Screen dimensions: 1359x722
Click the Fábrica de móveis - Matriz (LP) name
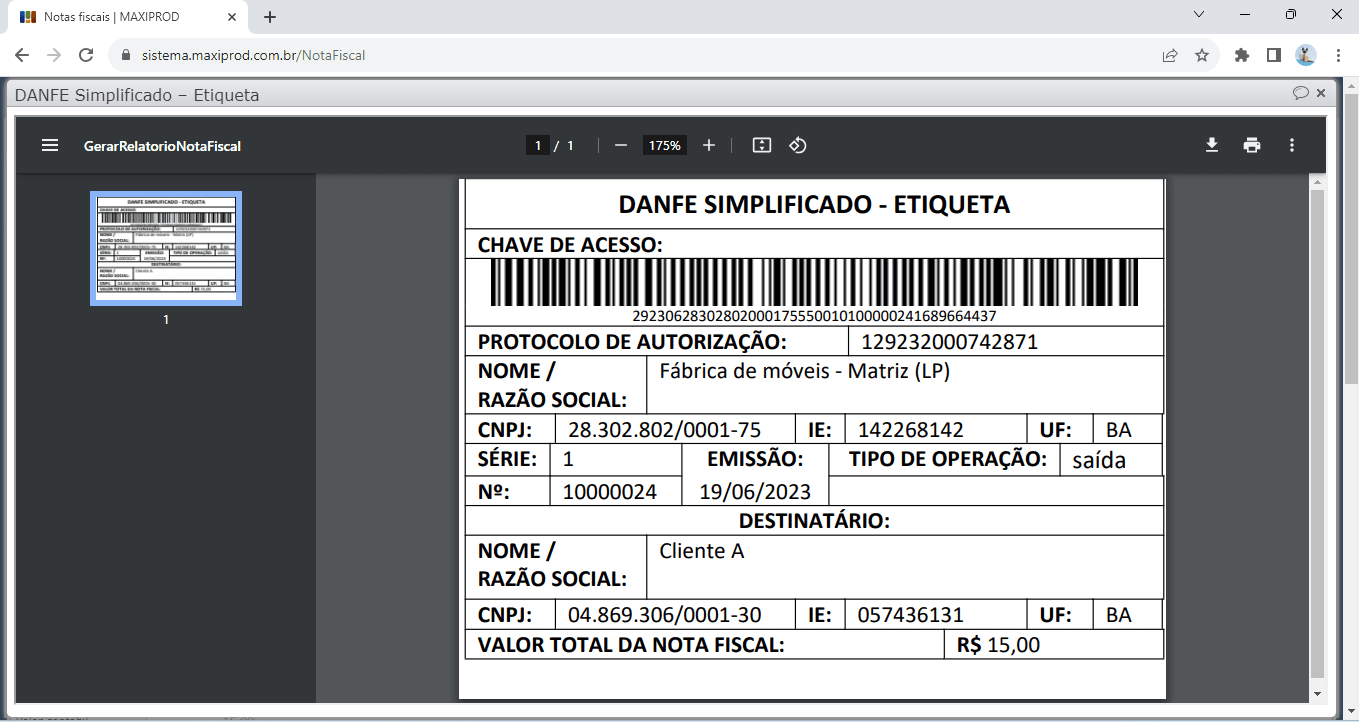point(804,371)
